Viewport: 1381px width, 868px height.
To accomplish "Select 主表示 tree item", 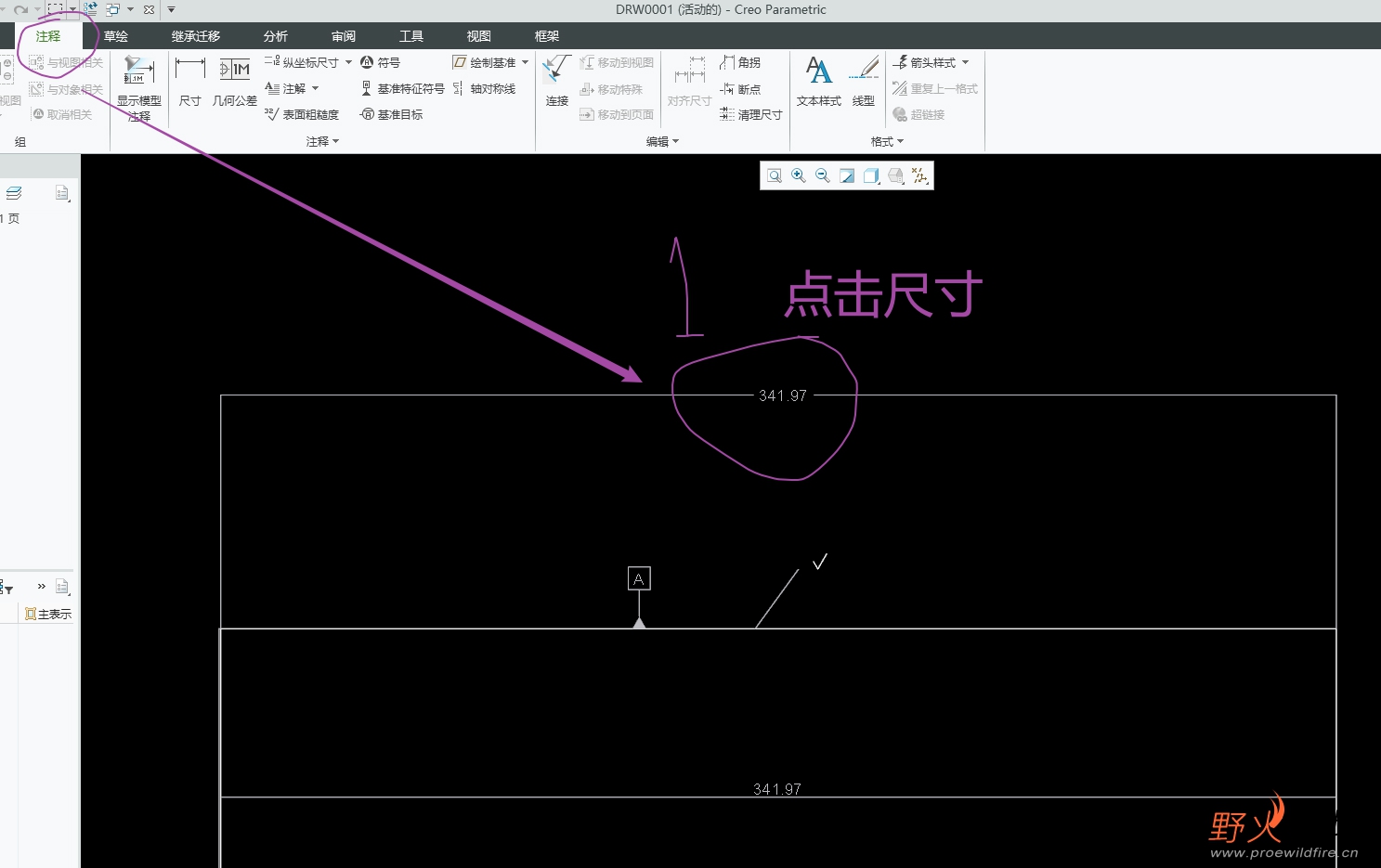I will [x=48, y=614].
